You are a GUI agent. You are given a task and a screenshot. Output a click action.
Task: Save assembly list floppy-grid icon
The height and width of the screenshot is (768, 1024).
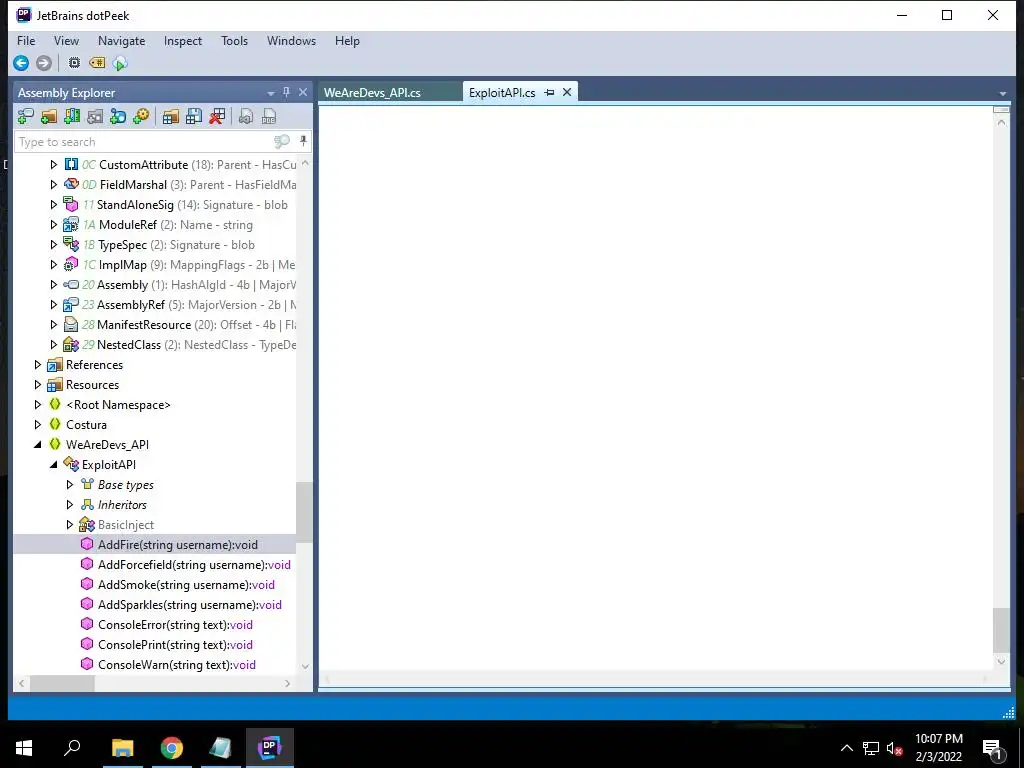194,117
